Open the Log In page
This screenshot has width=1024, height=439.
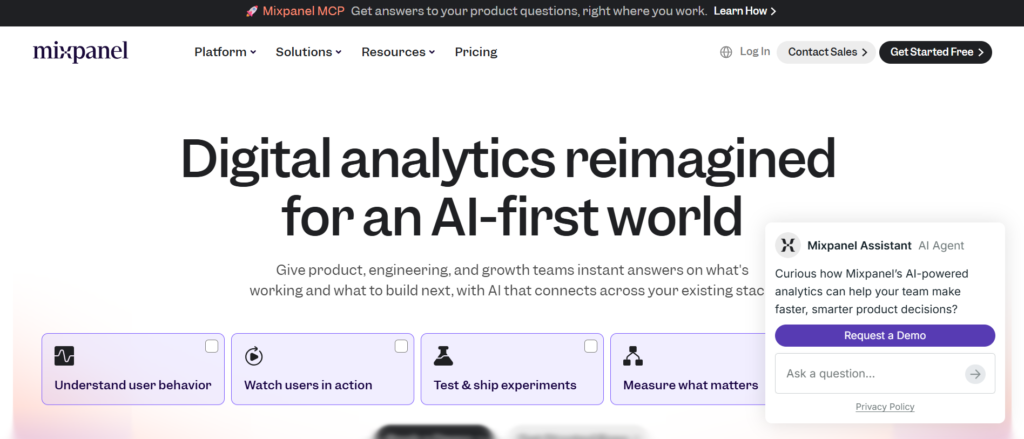[755, 52]
